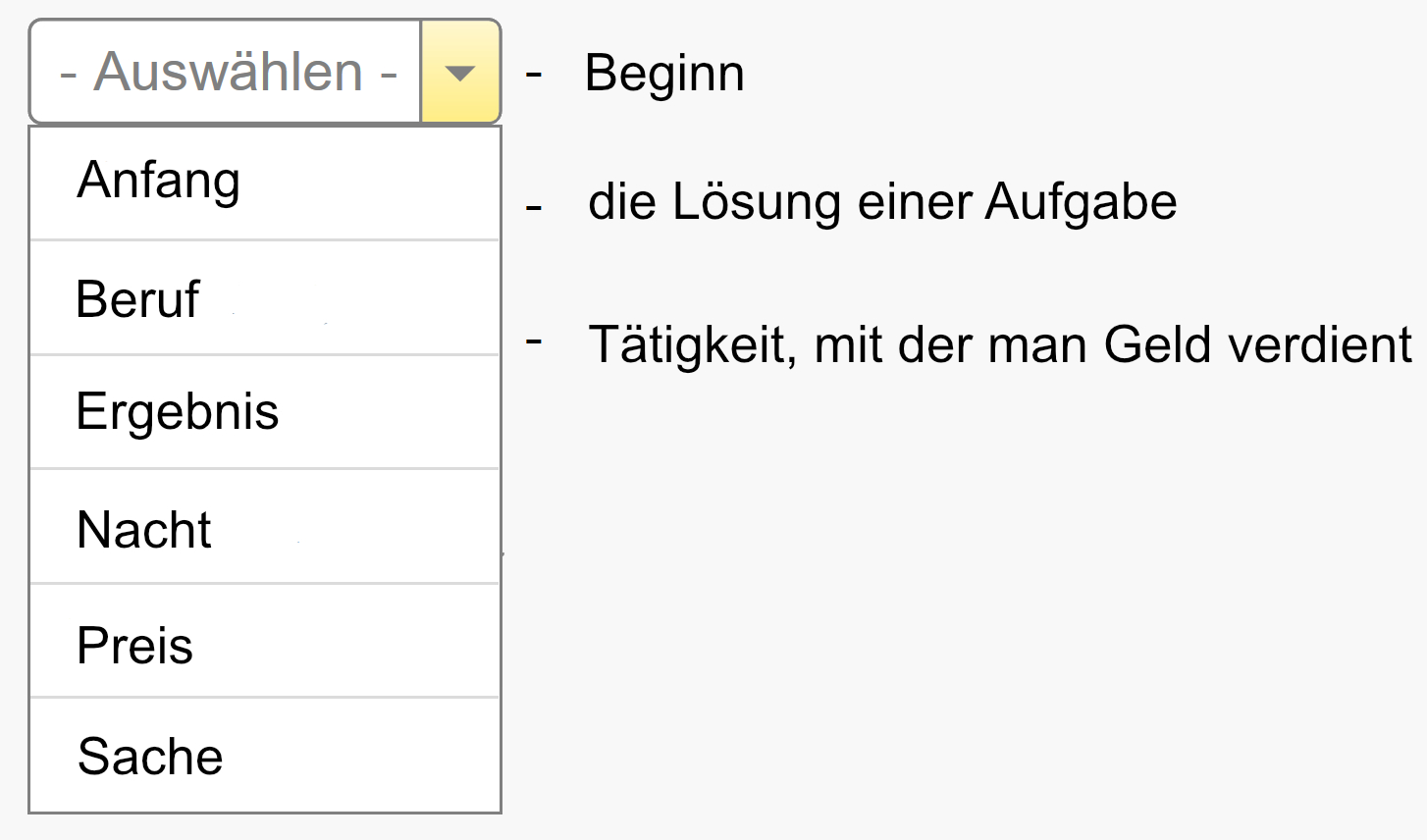This screenshot has height=840, width=1427.
Task: Click the definition text 'Beginn'
Action: (664, 74)
